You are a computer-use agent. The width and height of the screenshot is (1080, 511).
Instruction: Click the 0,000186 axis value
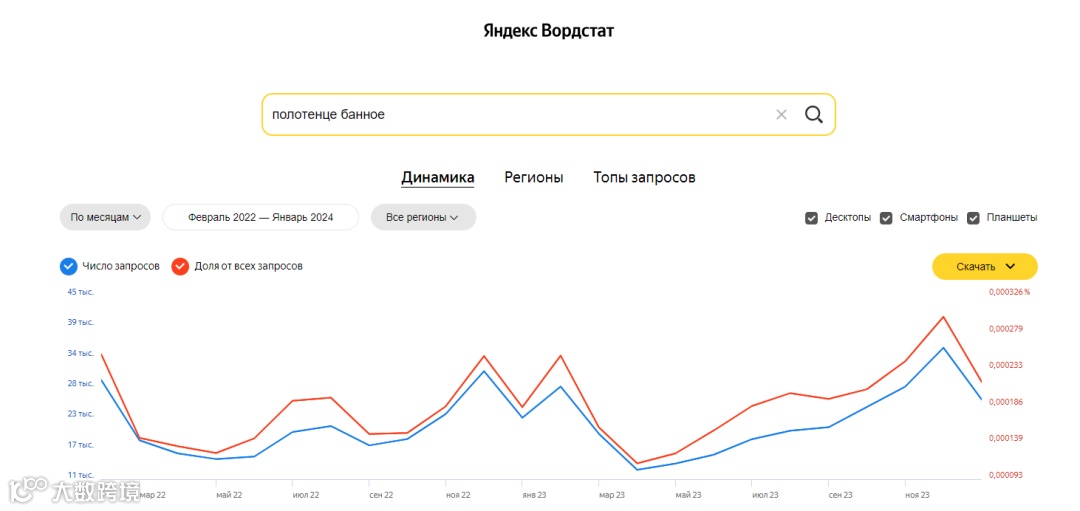(1006, 402)
